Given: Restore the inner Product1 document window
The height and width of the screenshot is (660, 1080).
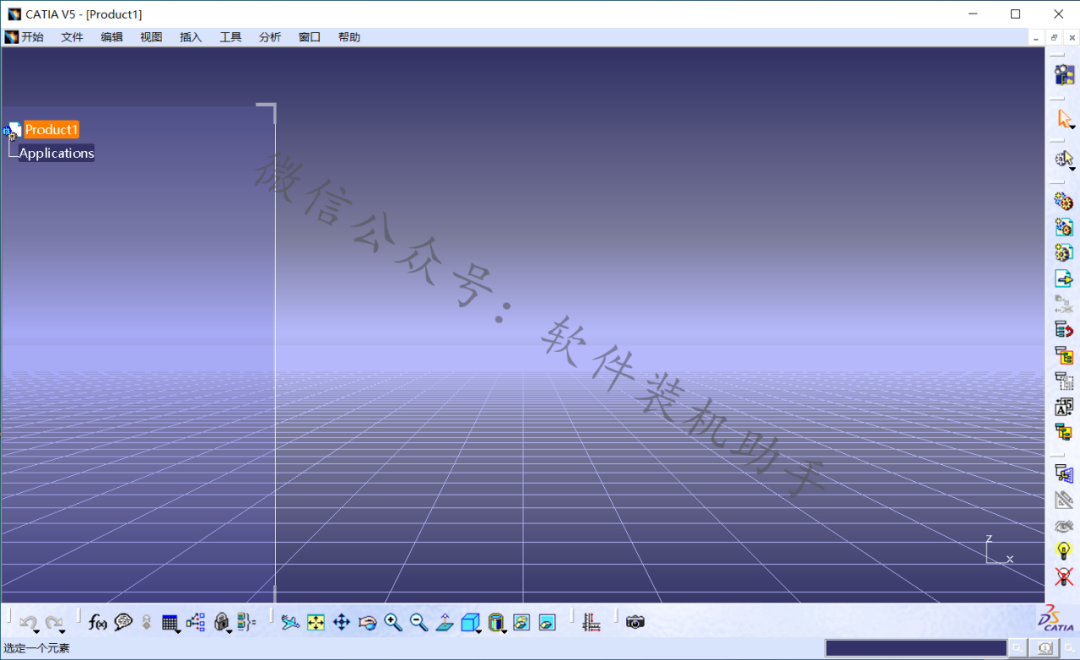Looking at the screenshot, I should coord(1054,38).
